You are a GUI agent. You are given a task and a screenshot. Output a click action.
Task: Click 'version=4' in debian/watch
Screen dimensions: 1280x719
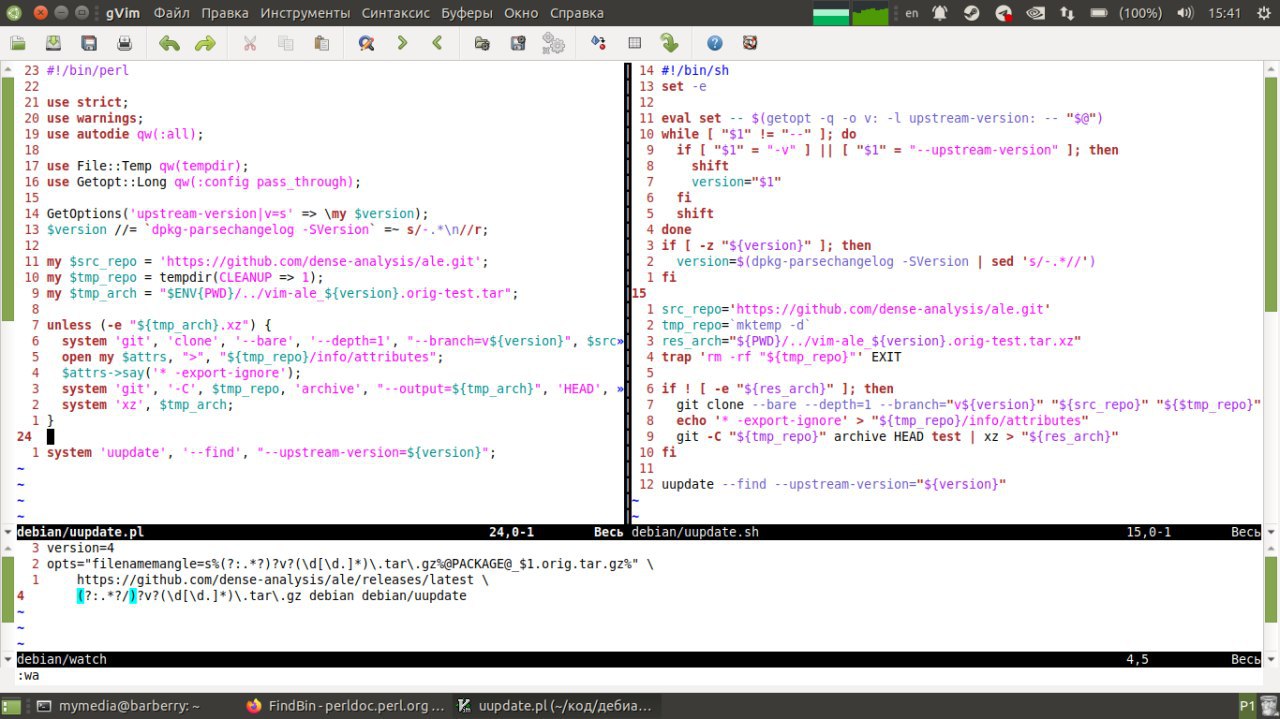click(80, 548)
